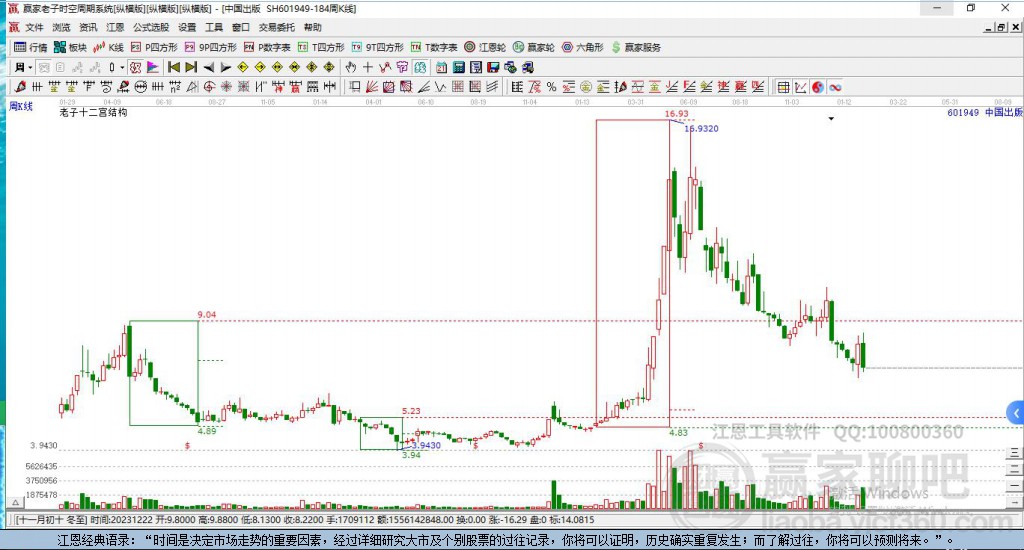Click the 周K线 label in chart corner
The width and height of the screenshot is (1024, 550).
tap(21, 106)
